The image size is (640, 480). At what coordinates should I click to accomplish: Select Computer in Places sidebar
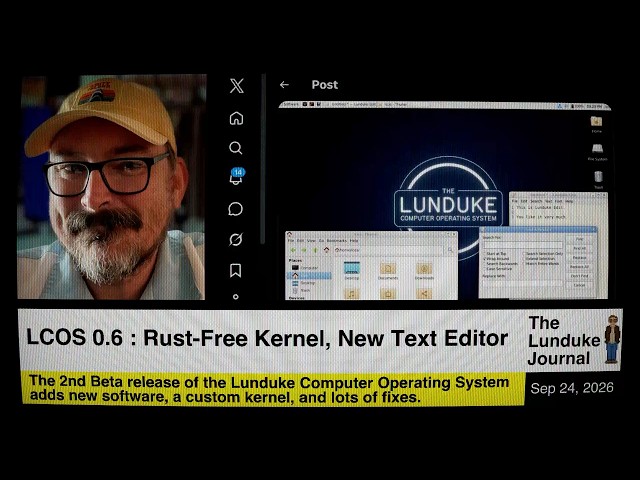tap(305, 268)
